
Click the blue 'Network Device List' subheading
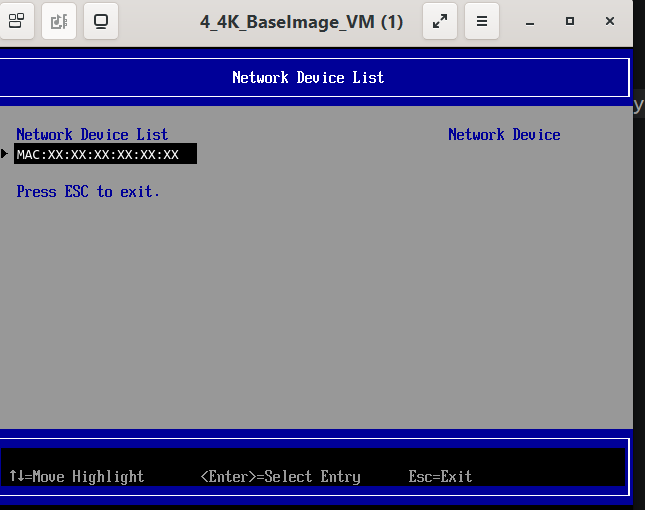(x=92, y=134)
